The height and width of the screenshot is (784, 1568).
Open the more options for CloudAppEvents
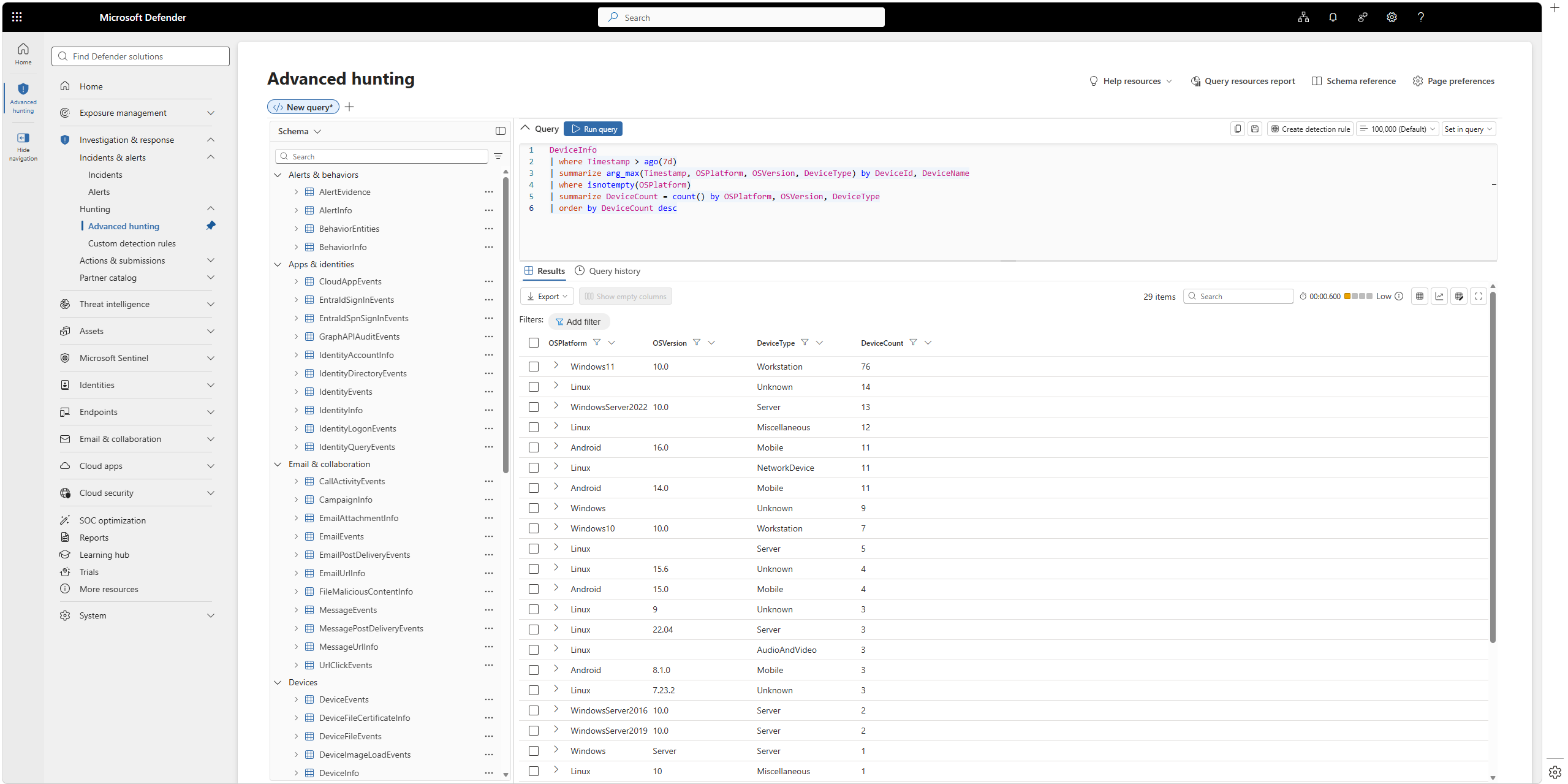[x=489, y=281]
